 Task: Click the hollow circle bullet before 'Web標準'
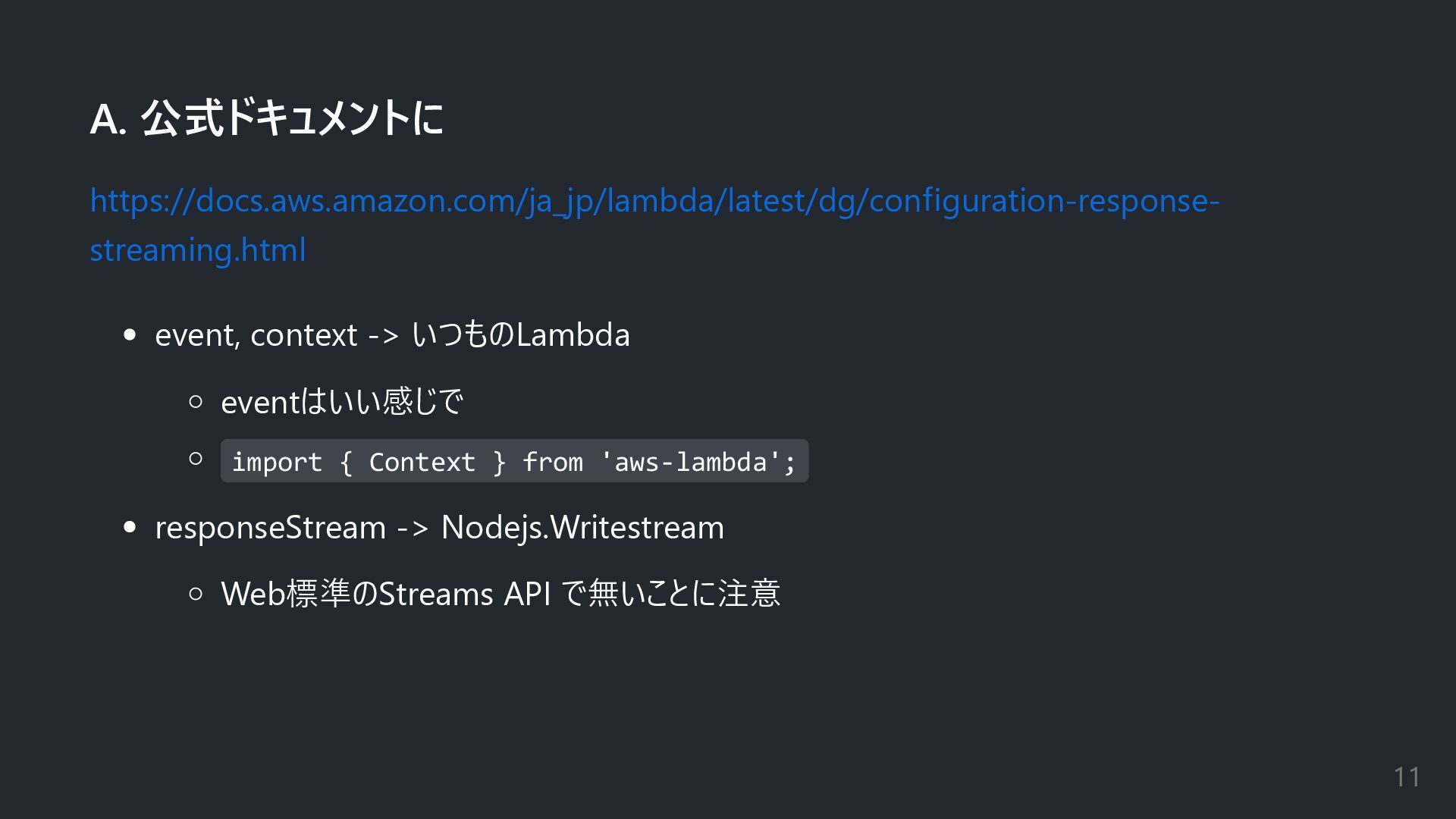[196, 593]
